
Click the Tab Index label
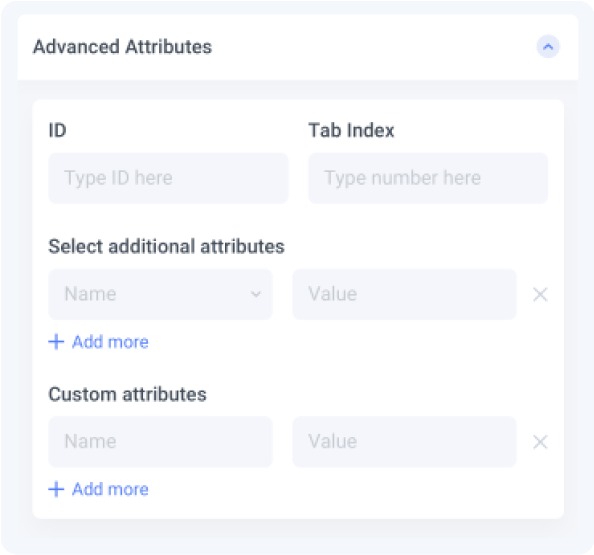[351, 130]
